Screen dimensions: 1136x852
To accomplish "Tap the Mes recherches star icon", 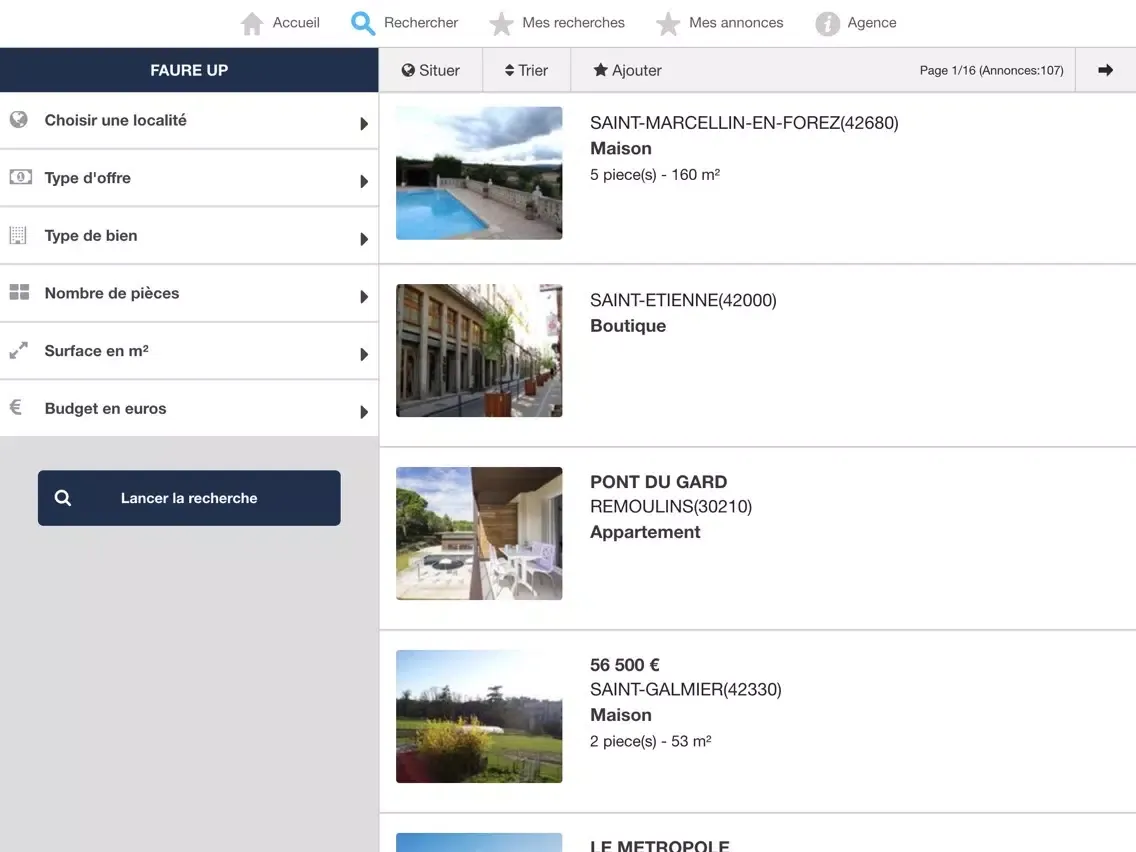I will pyautogui.click(x=501, y=23).
